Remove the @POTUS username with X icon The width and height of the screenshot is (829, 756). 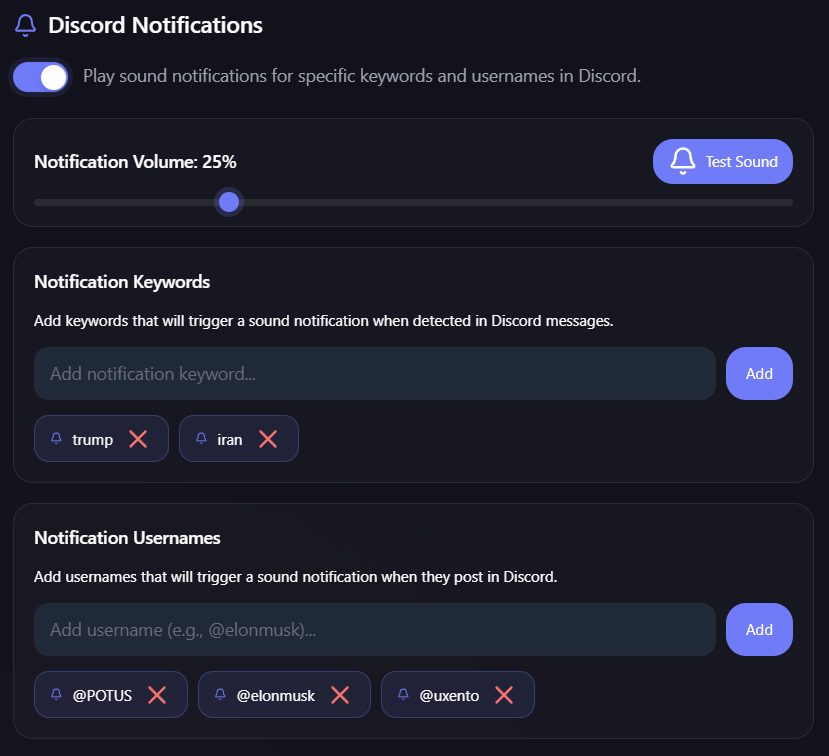pos(157,695)
